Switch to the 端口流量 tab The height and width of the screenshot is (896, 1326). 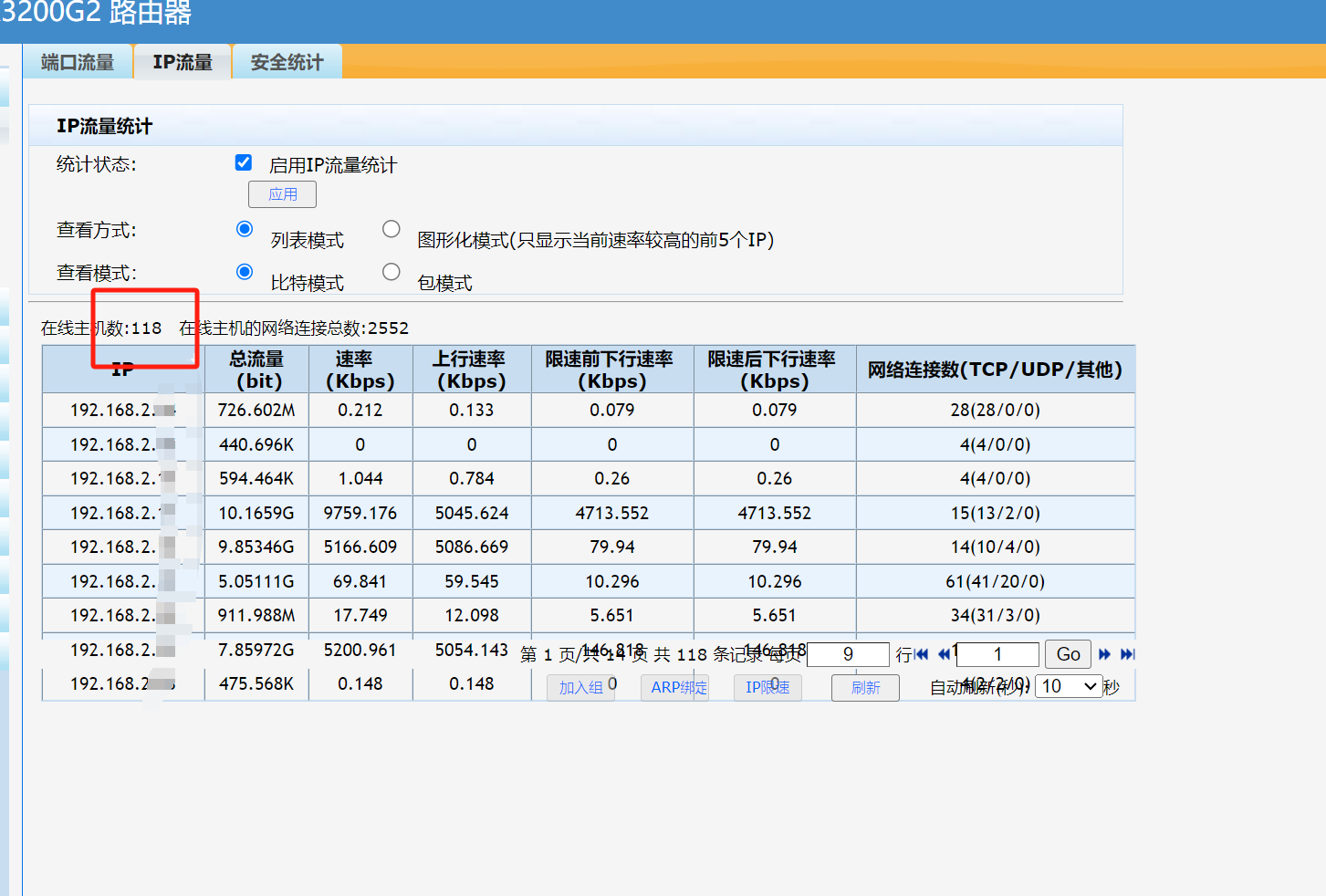tap(78, 62)
